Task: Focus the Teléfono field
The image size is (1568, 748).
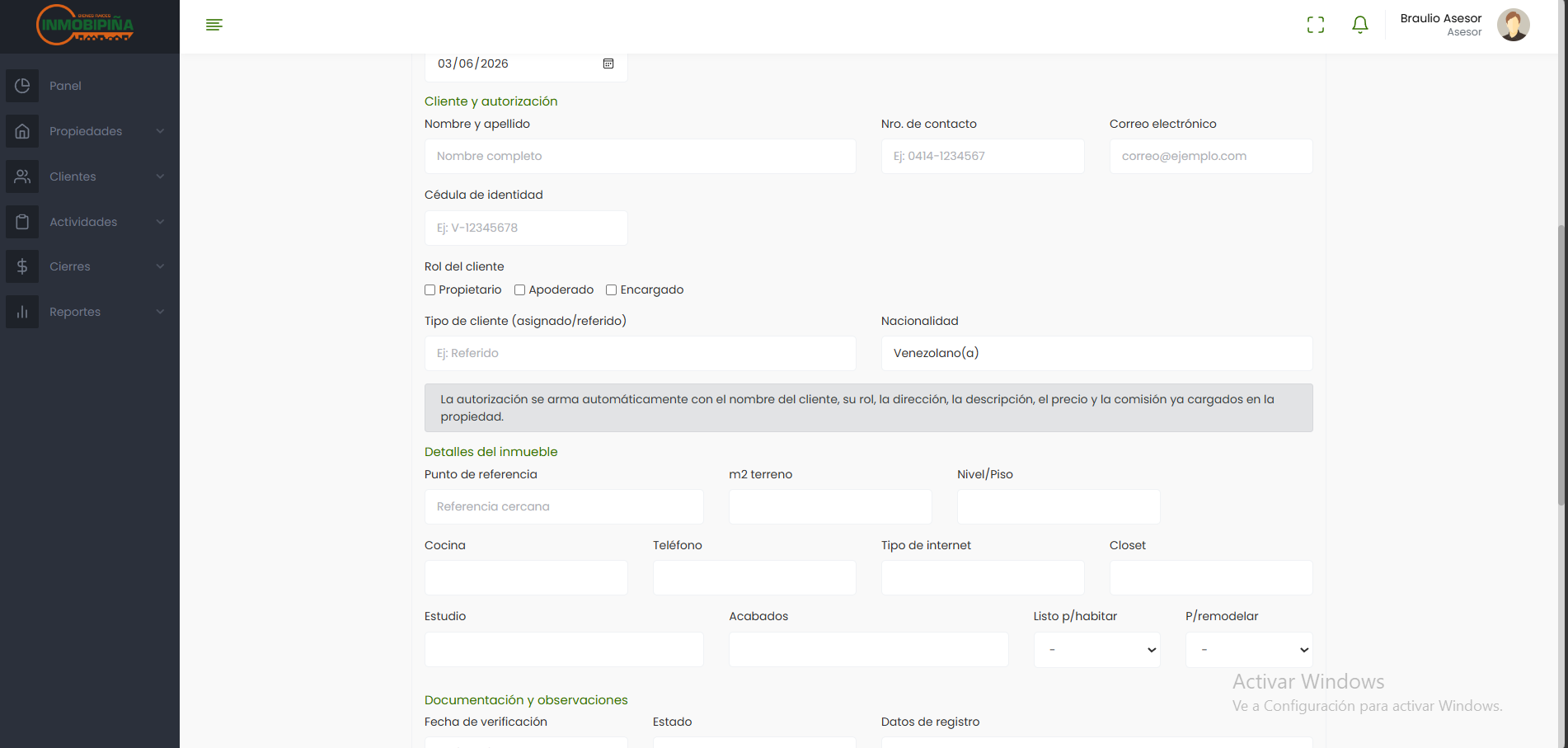Action: (754, 578)
